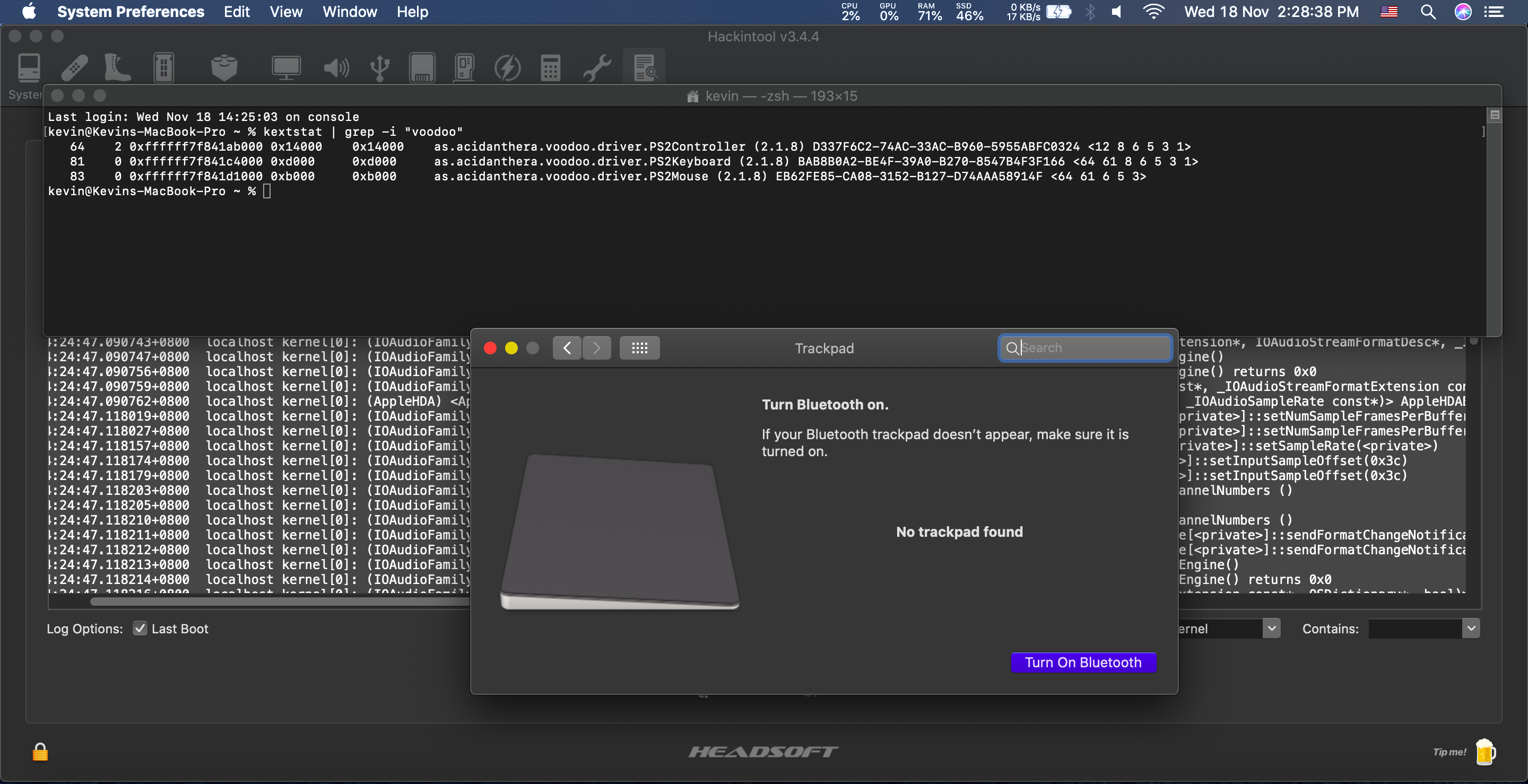This screenshot has height=784, width=1528.
Task: Click Turn On Bluetooth button
Action: coord(1083,663)
